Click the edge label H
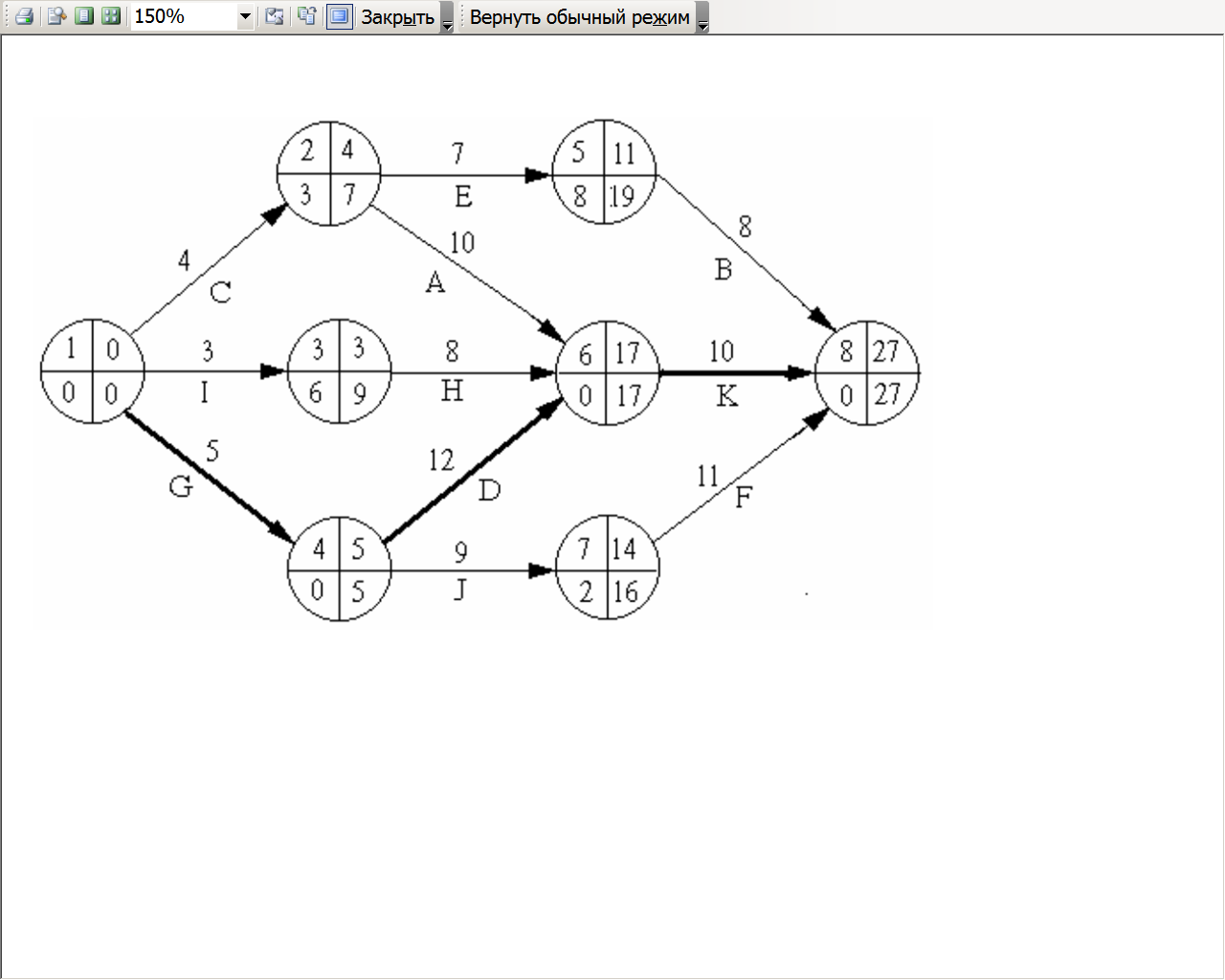This screenshot has height=980, width=1225. click(x=452, y=390)
